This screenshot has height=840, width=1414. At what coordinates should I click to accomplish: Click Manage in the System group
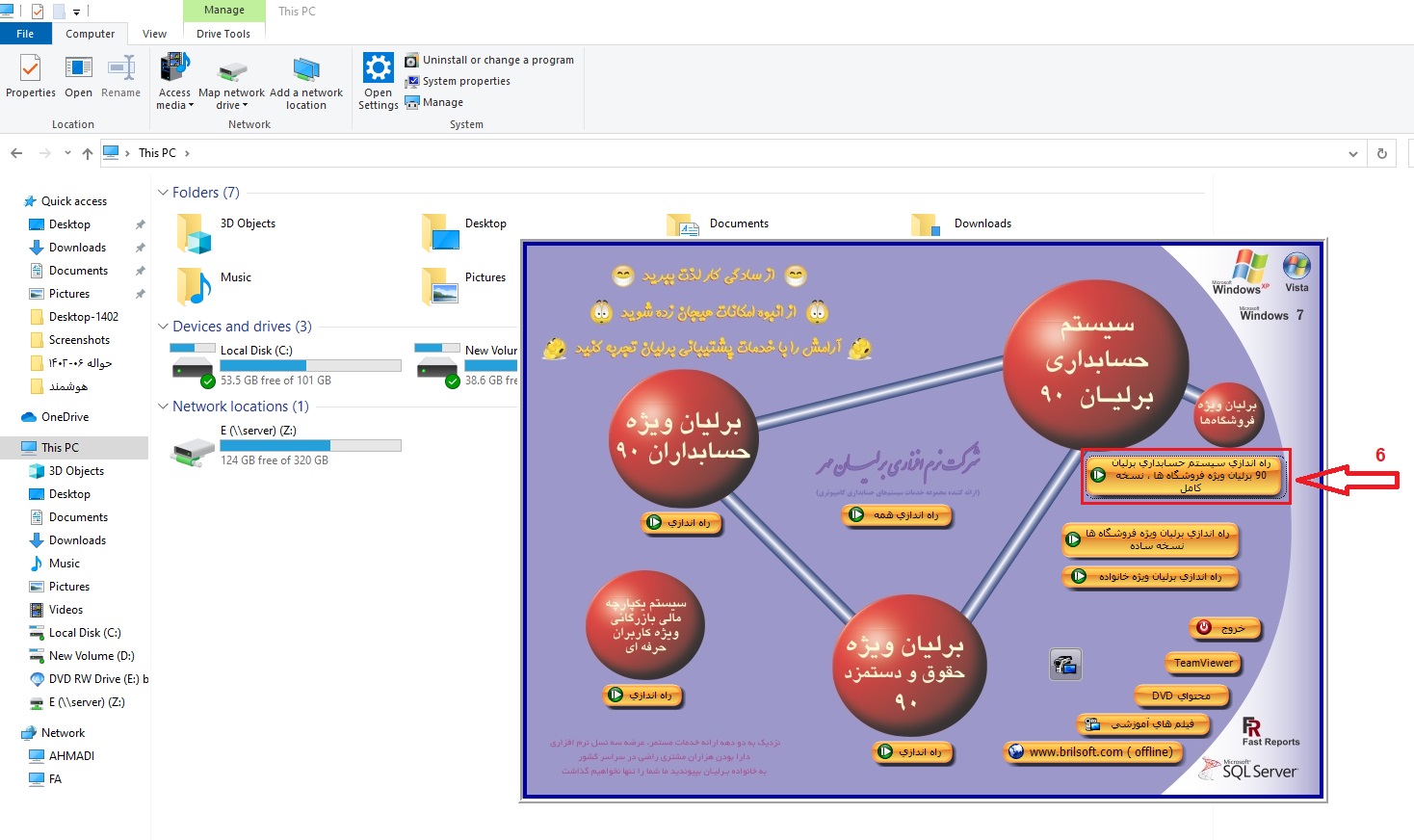[434, 102]
